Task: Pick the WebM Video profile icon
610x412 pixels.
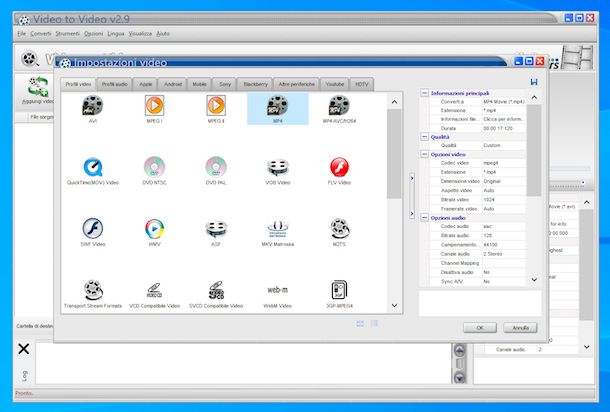Action: click(277, 290)
